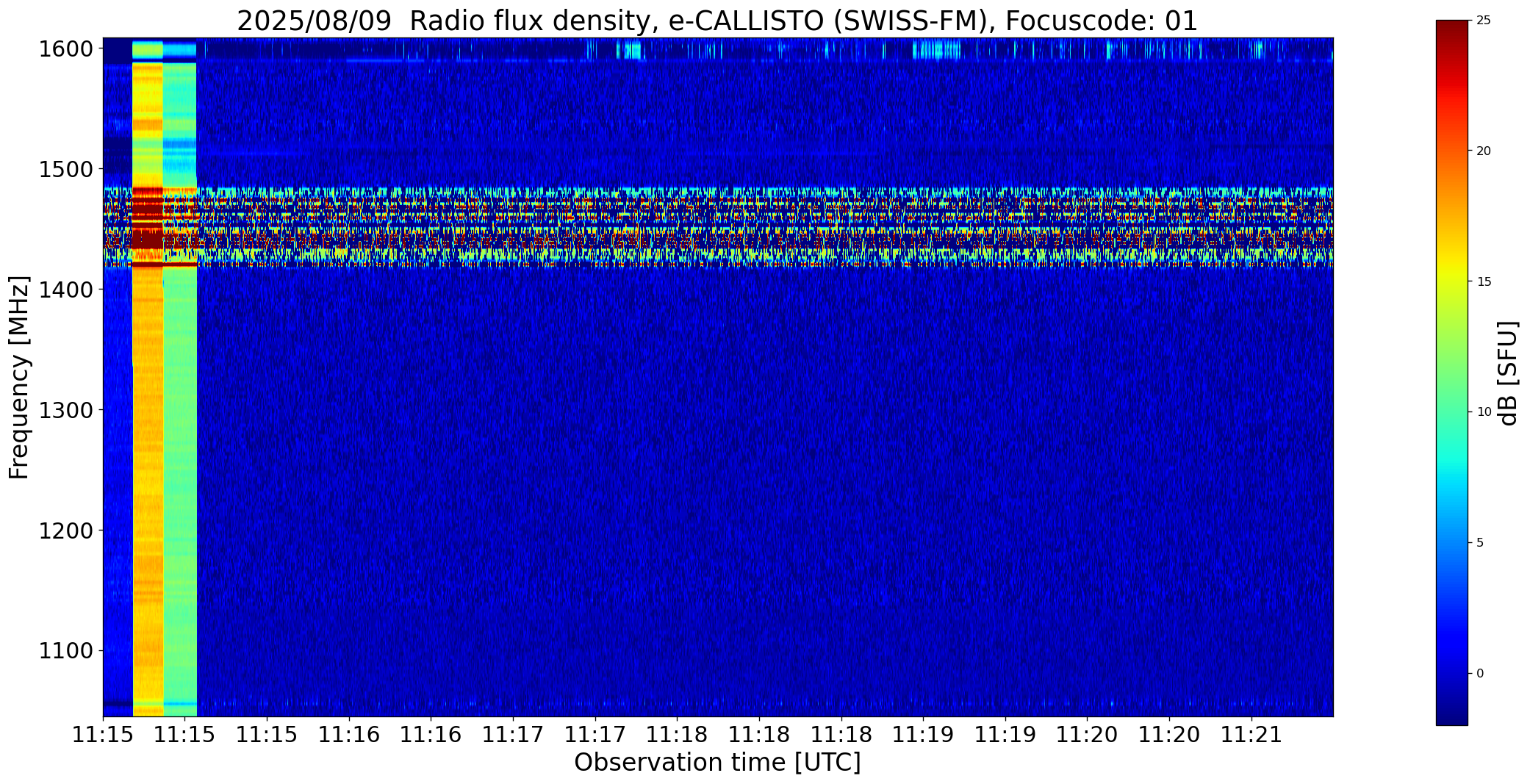
Task: Click the 1600 frequency tick label
Action: point(65,49)
